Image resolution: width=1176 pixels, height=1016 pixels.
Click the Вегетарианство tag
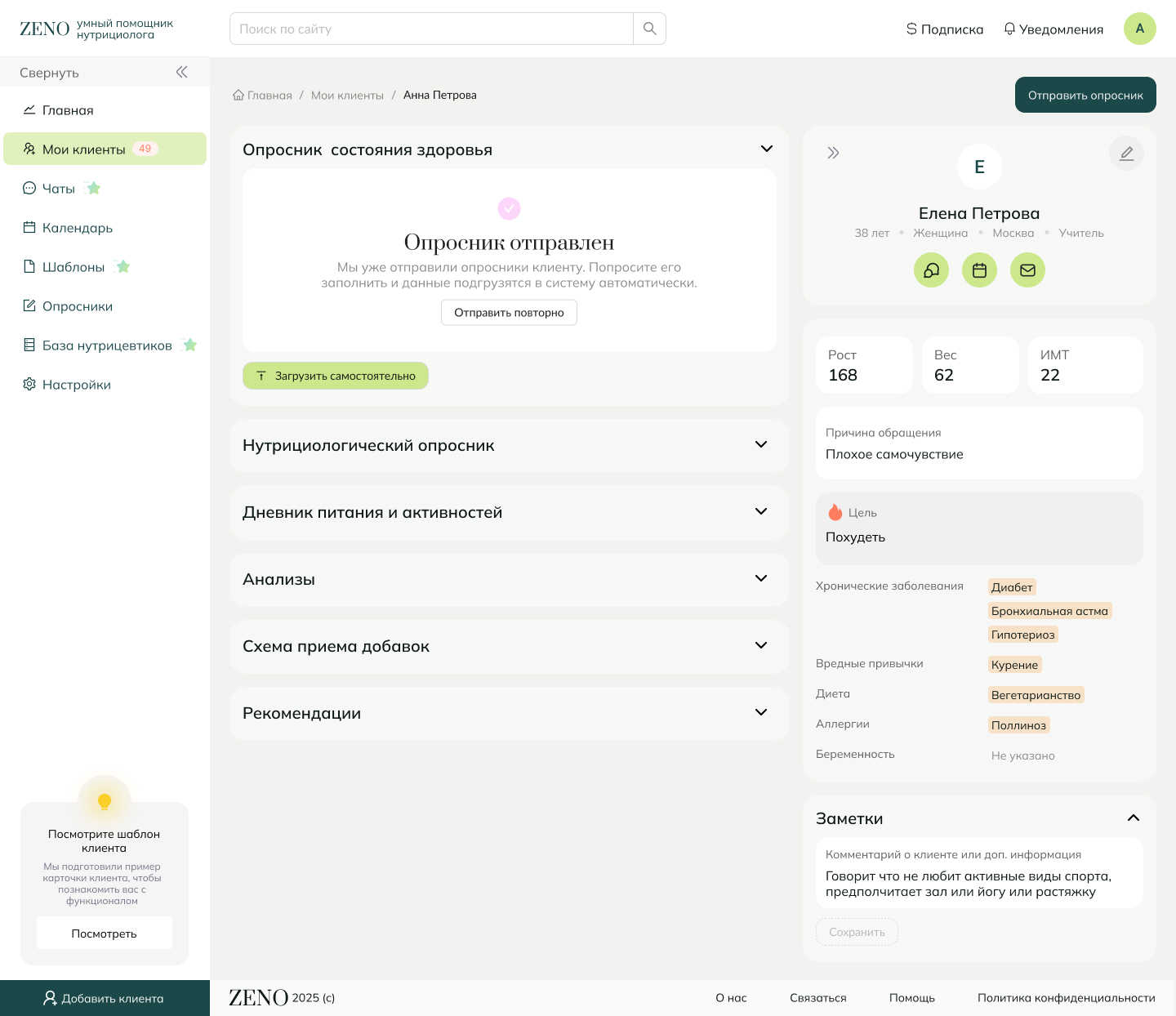(x=1036, y=695)
